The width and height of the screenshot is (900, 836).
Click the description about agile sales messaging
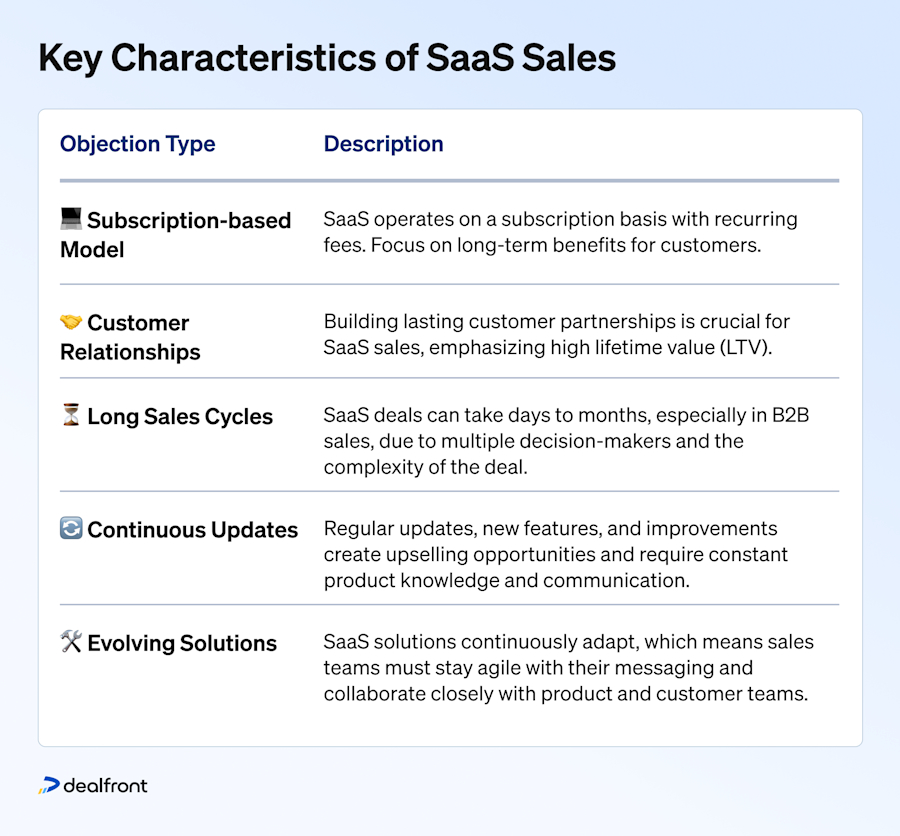coord(568,668)
